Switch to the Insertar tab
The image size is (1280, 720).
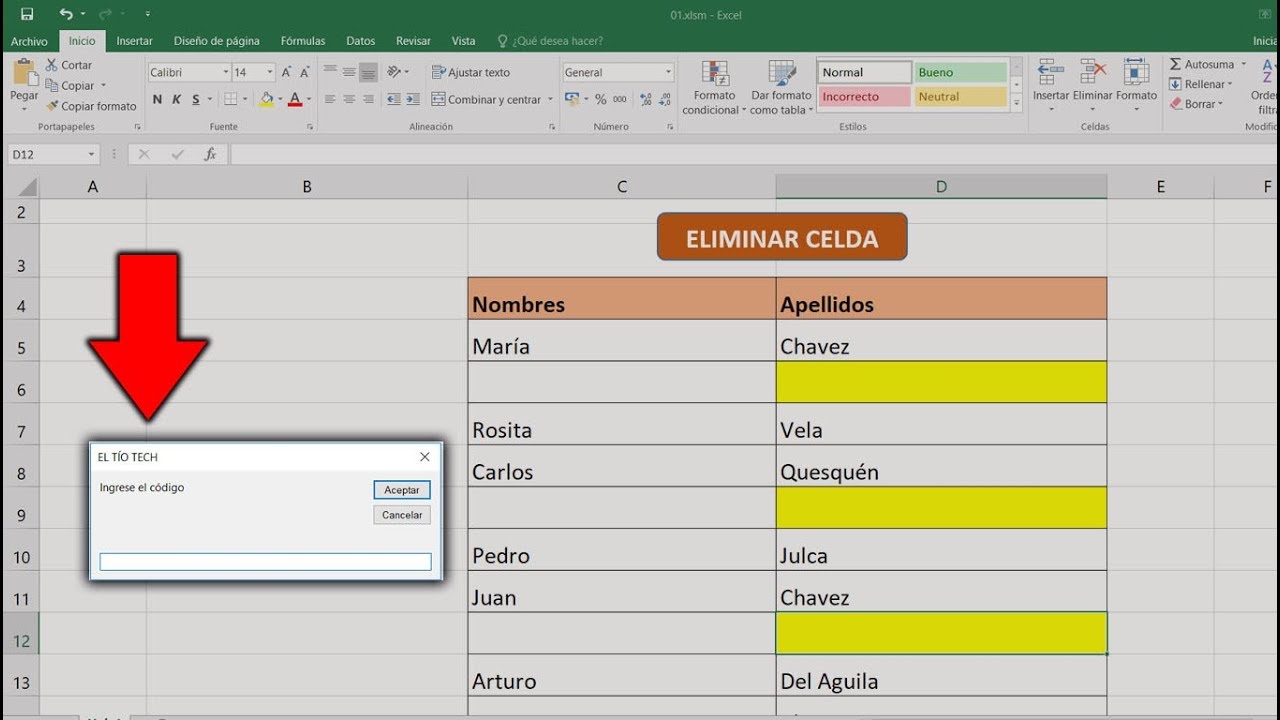[134, 41]
